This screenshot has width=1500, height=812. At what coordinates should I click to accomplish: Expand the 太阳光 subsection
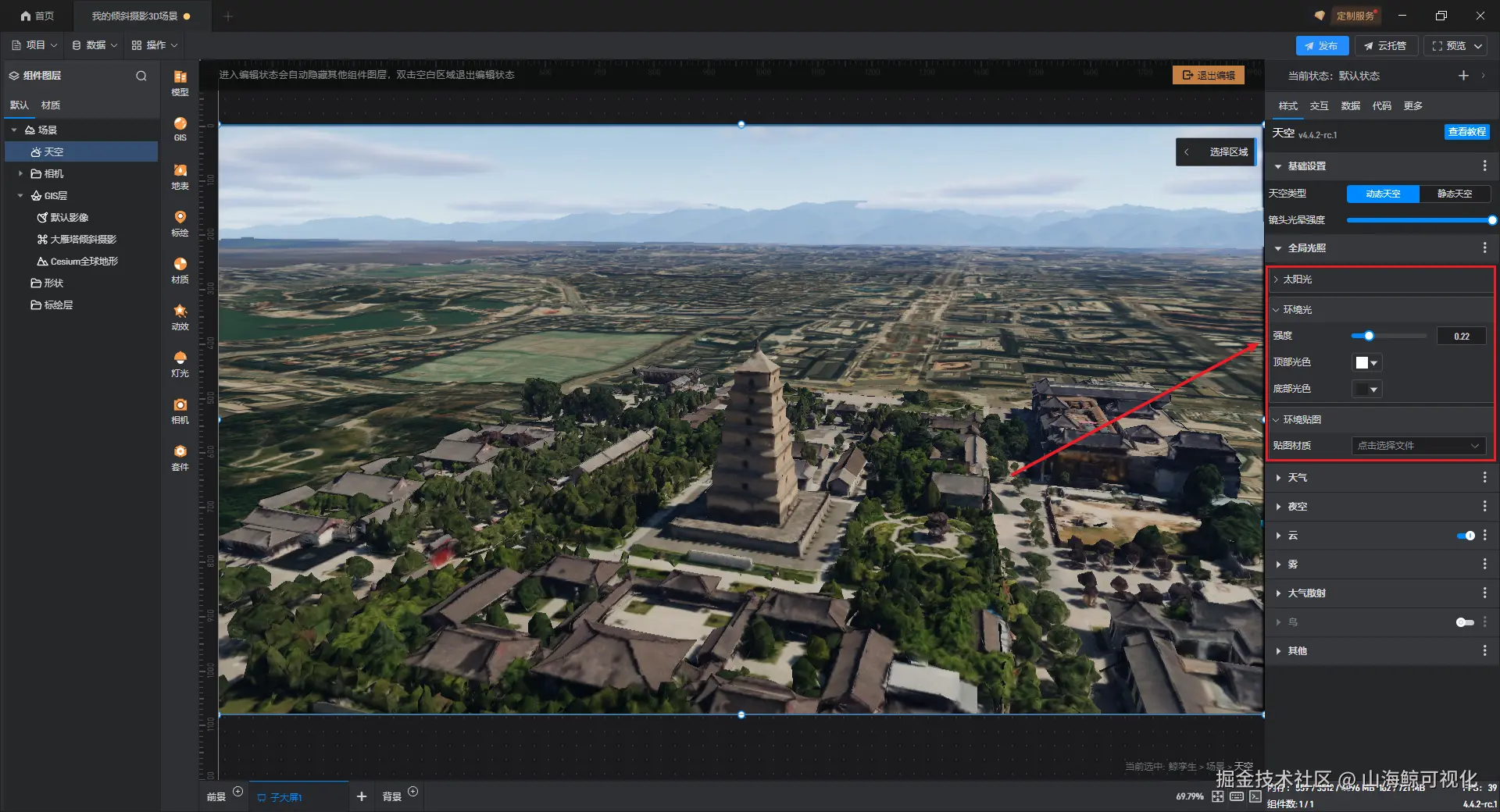[x=1276, y=280]
